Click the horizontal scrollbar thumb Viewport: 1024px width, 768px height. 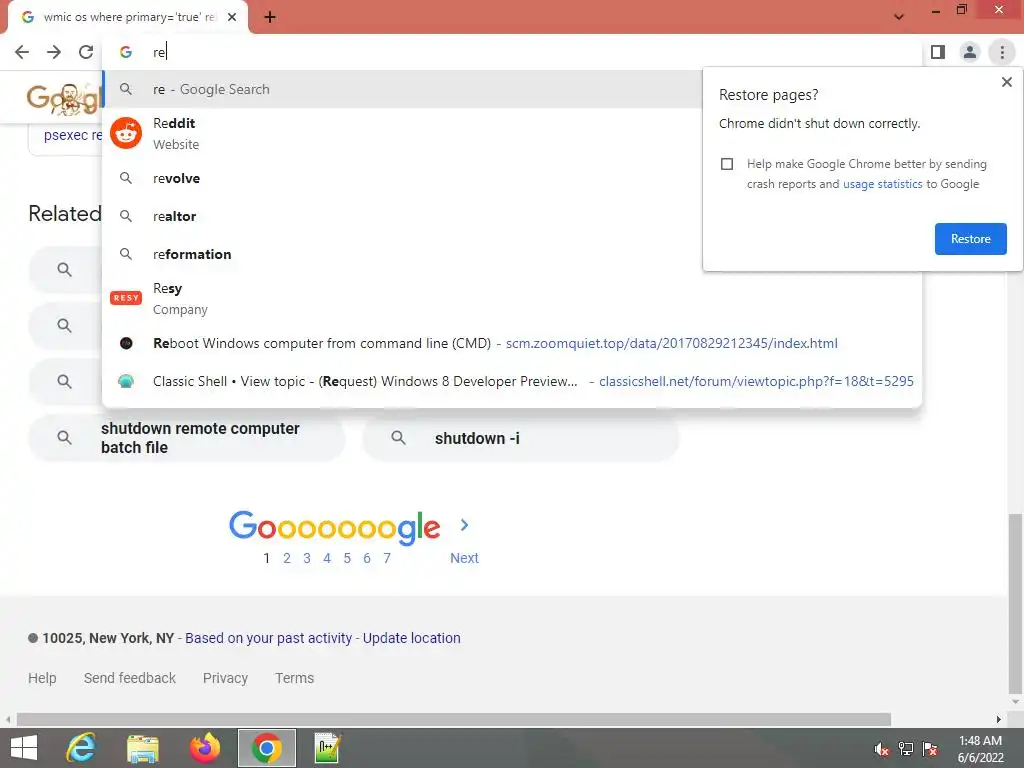tap(454, 720)
